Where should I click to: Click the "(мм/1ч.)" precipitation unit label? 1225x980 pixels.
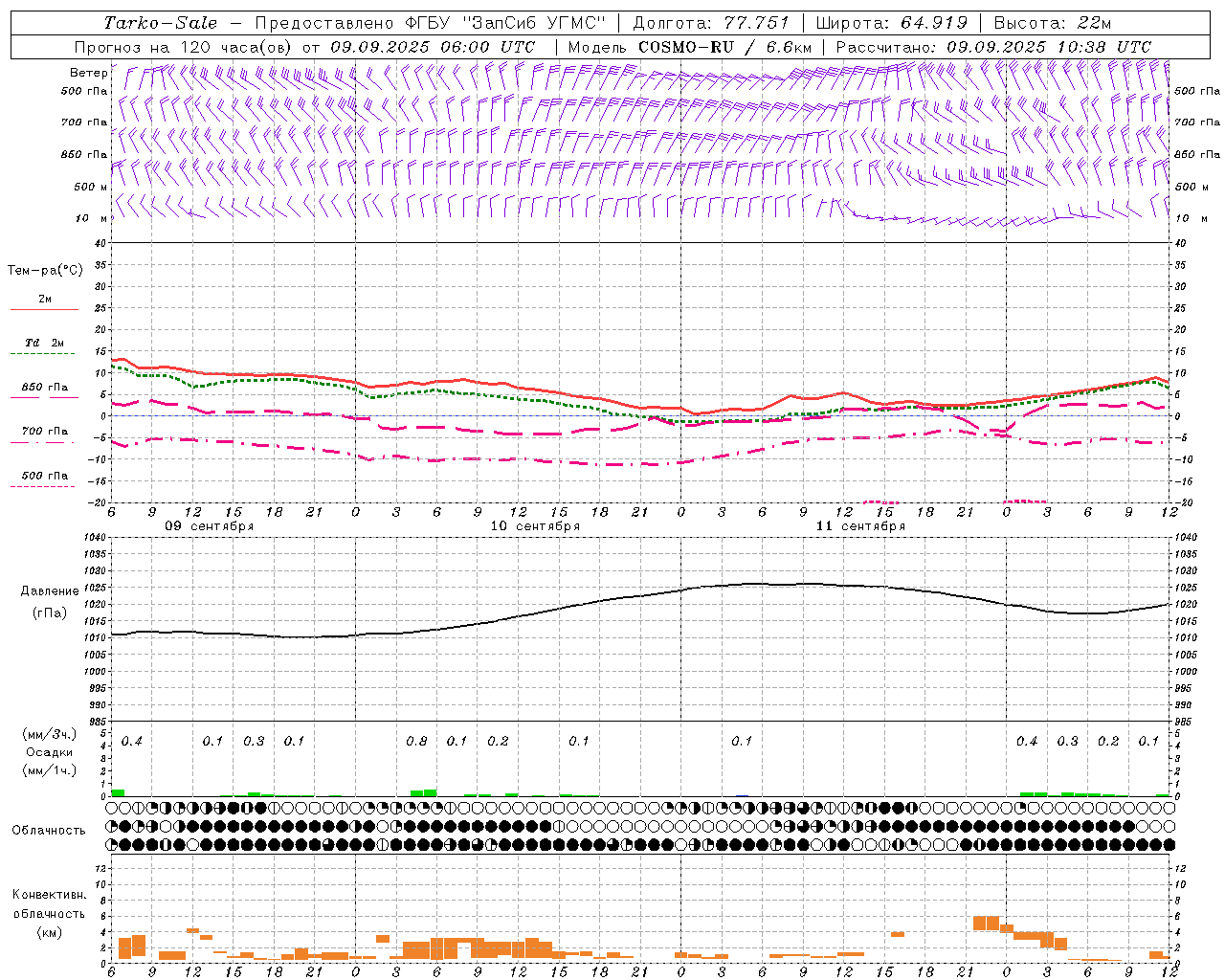pos(50,770)
